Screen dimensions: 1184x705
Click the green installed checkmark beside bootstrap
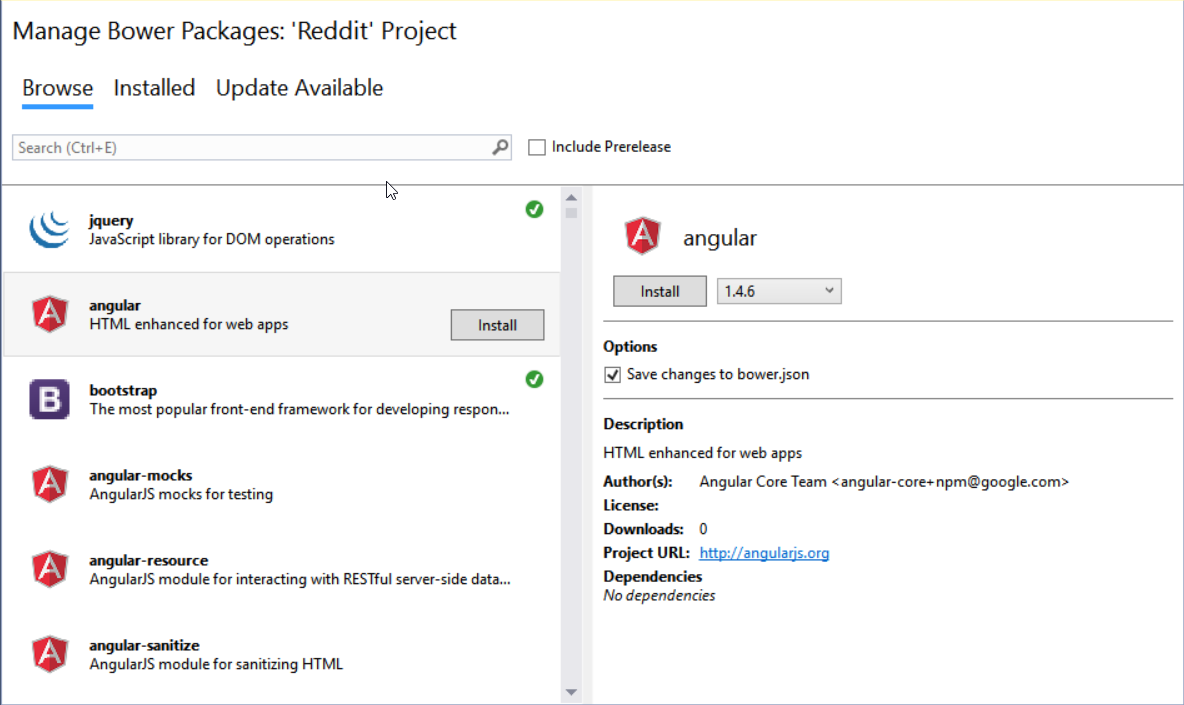pyautogui.click(x=534, y=379)
